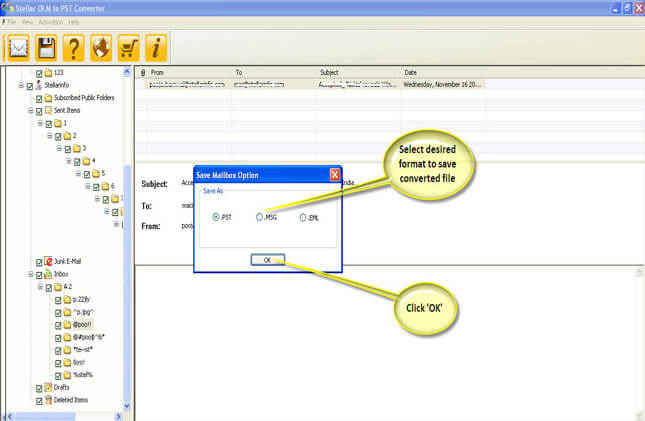Select the Subscribed Public Folders folder icon

pyautogui.click(x=49, y=98)
